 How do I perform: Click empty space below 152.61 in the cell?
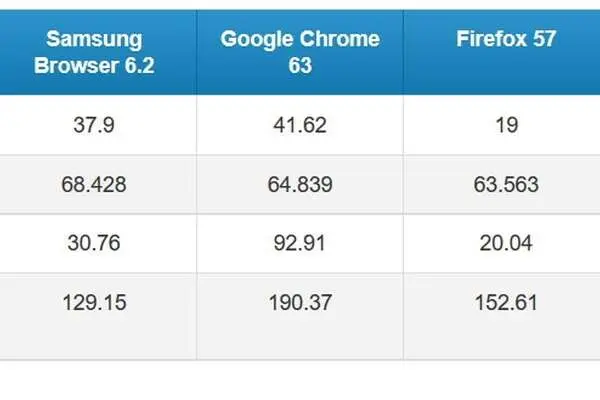coord(502,337)
